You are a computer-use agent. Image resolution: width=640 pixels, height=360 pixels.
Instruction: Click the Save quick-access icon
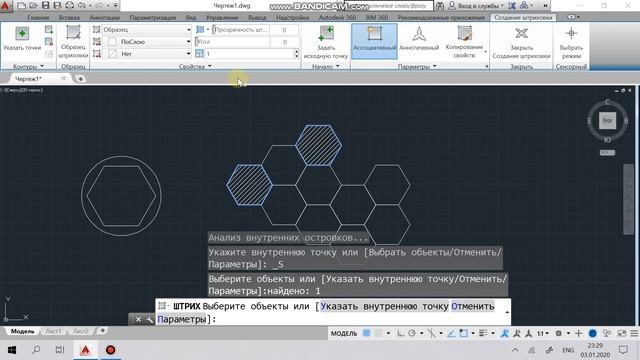(x=45, y=6)
